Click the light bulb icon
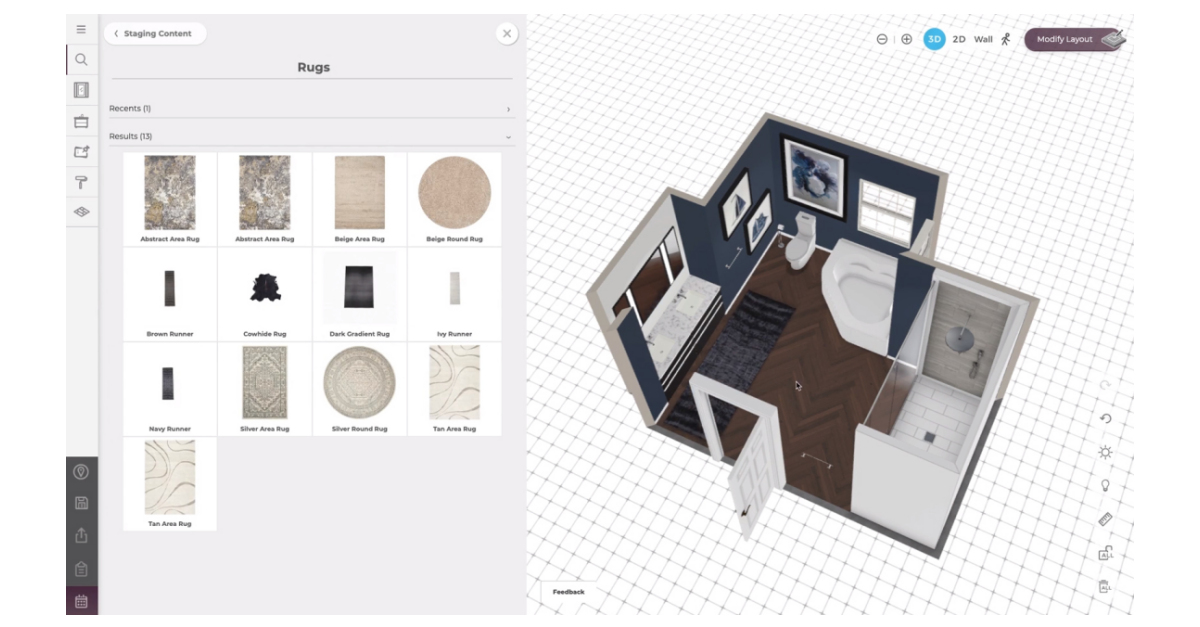Image resolution: width=1200 pixels, height=627 pixels. pos(1105,485)
